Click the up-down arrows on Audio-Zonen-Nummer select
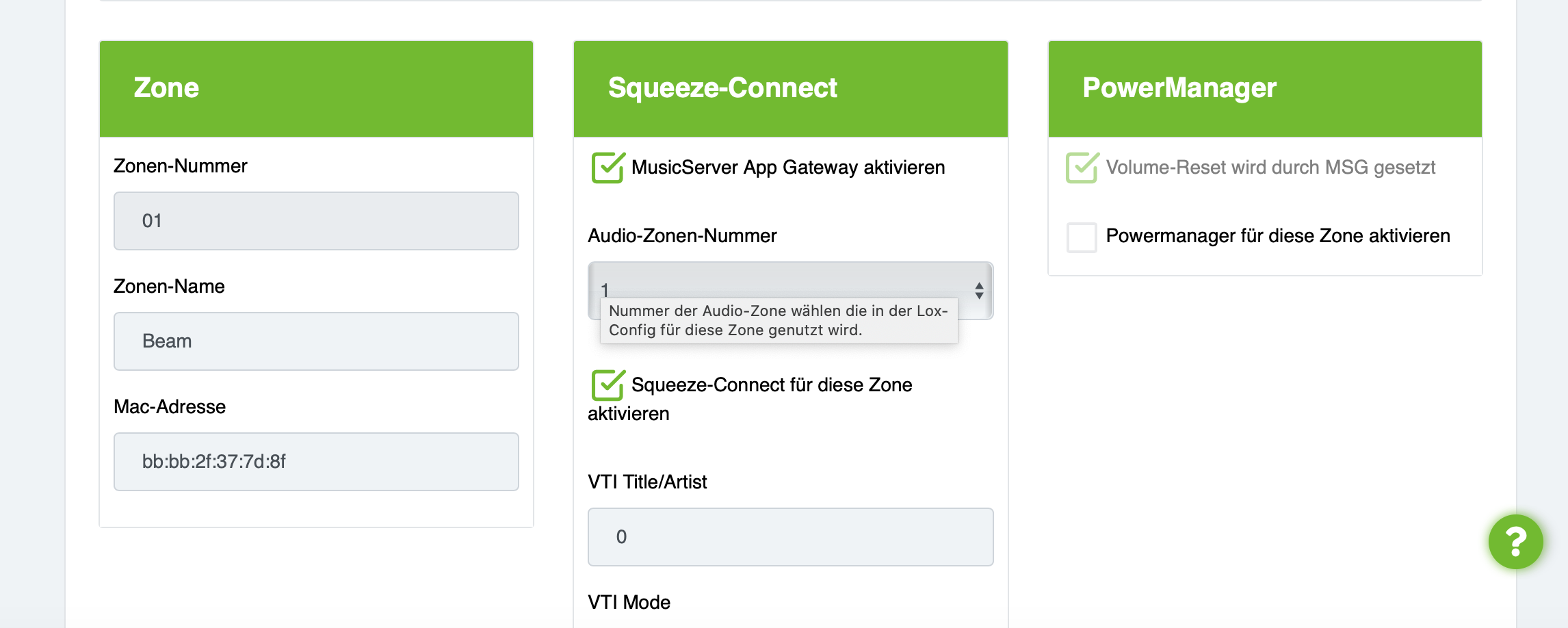The image size is (1568, 628). [x=979, y=291]
